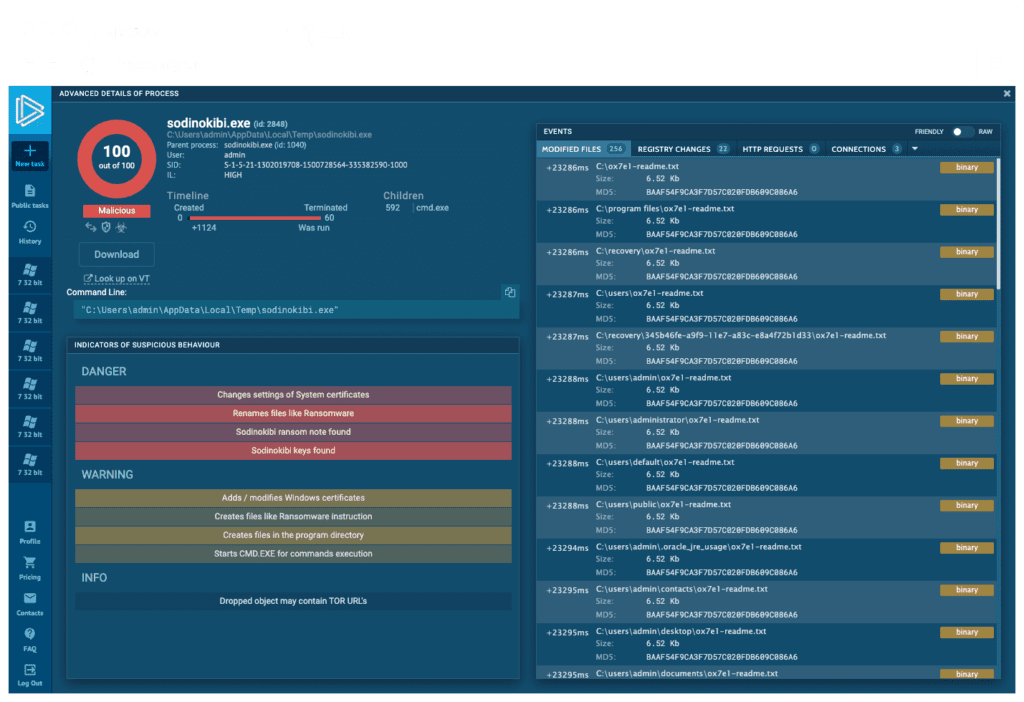
Task: Click binary for C:\program files\ox7e1-readme.txt
Action: (x=967, y=210)
